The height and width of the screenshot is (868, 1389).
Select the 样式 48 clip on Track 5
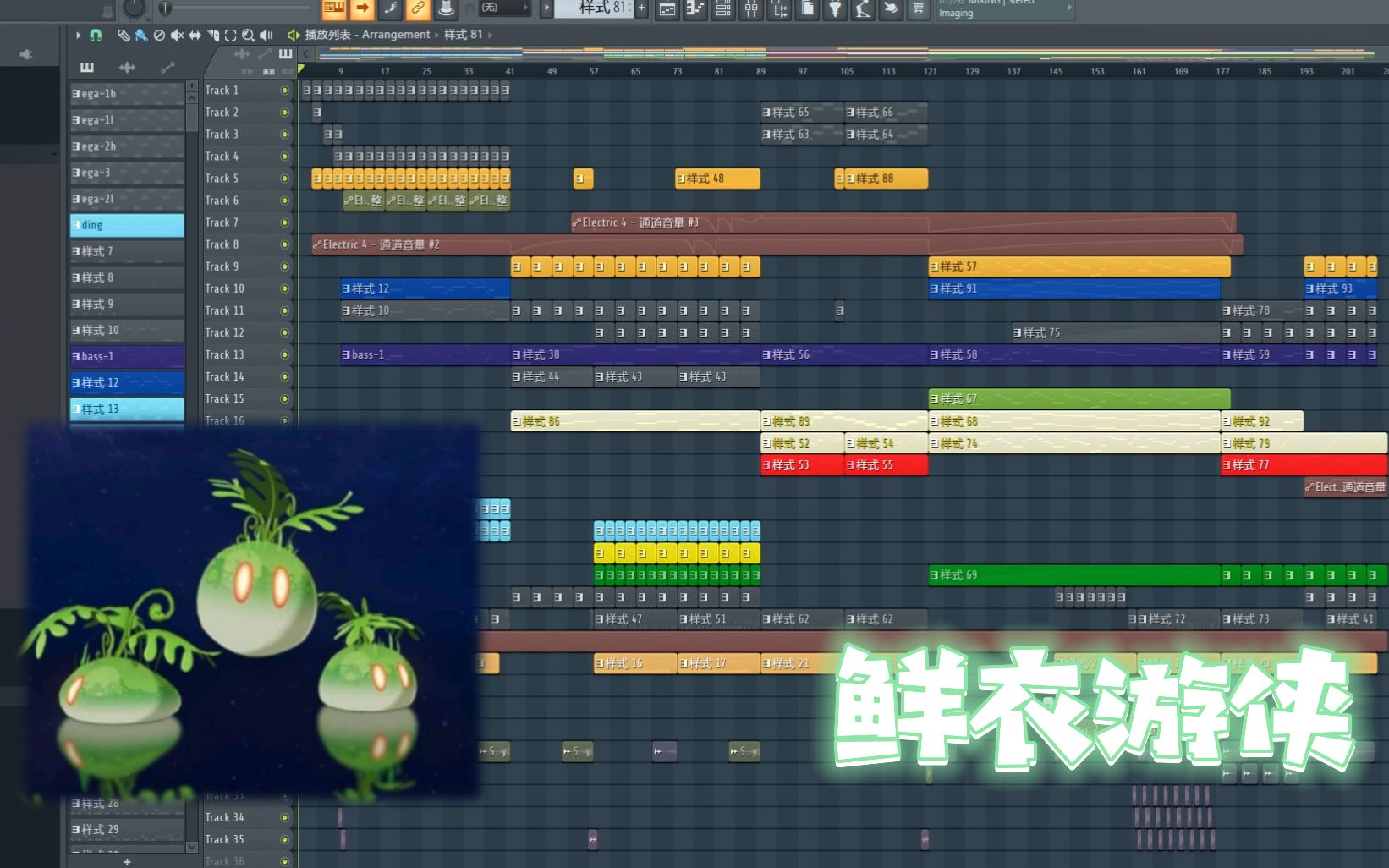717,179
